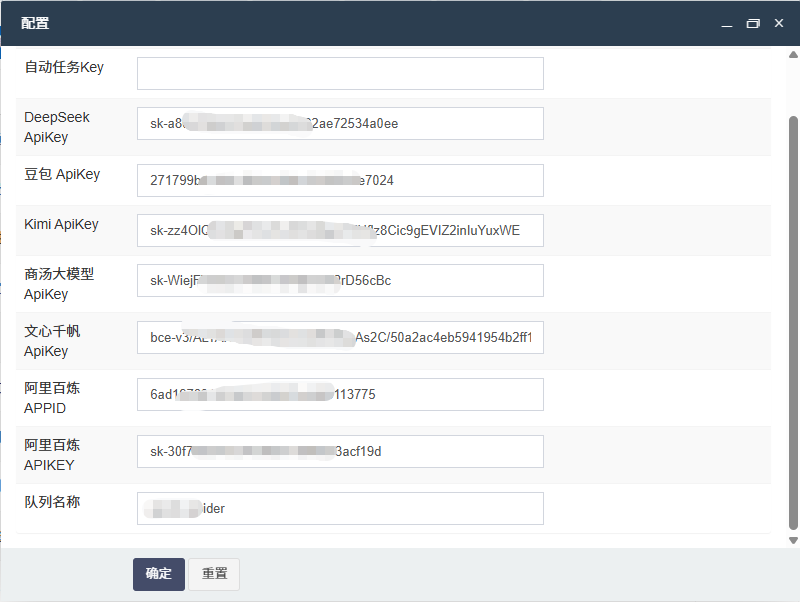
Task: Focus the 阿里百炼 APPID input field
Action: pyautogui.click(x=340, y=394)
